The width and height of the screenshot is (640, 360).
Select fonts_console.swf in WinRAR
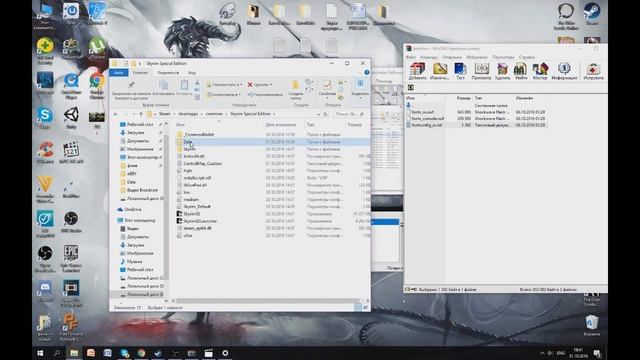(427, 118)
